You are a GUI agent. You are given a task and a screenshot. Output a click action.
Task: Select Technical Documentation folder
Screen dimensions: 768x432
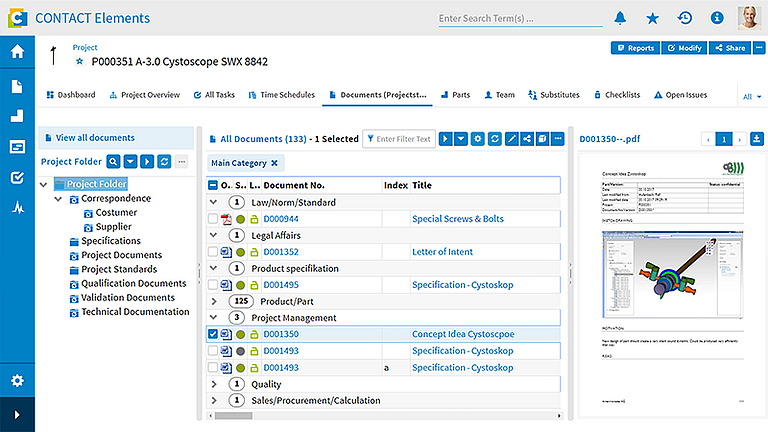135,312
